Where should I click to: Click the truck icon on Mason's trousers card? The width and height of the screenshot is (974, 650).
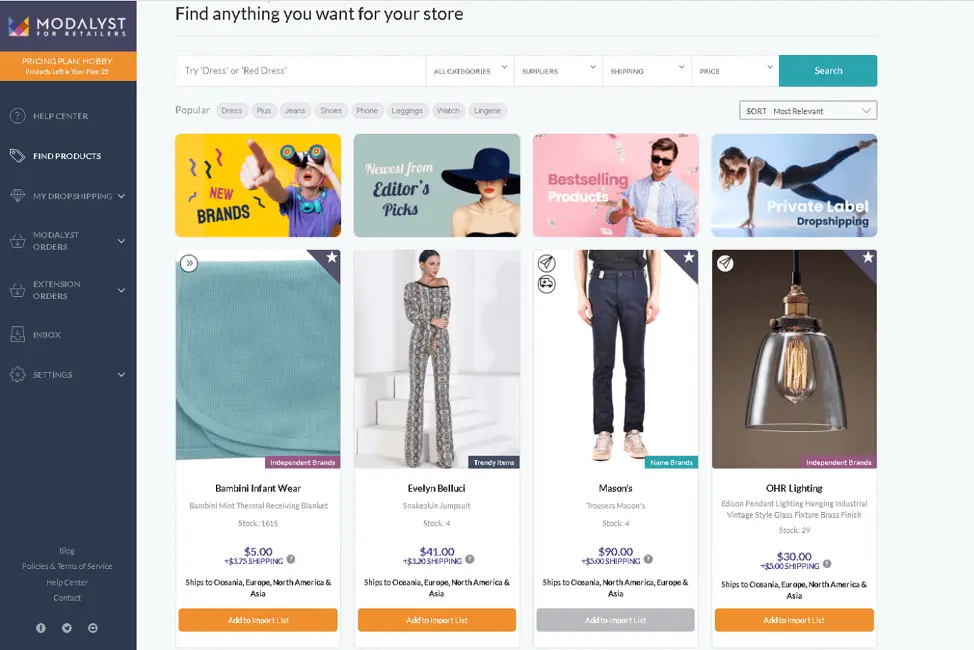pos(546,284)
